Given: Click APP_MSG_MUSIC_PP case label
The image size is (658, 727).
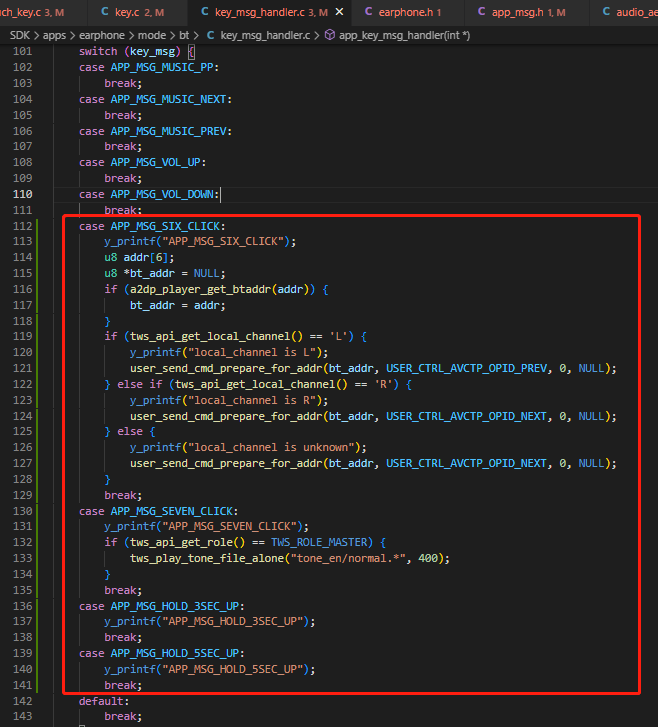Looking at the screenshot, I should tap(162, 67).
